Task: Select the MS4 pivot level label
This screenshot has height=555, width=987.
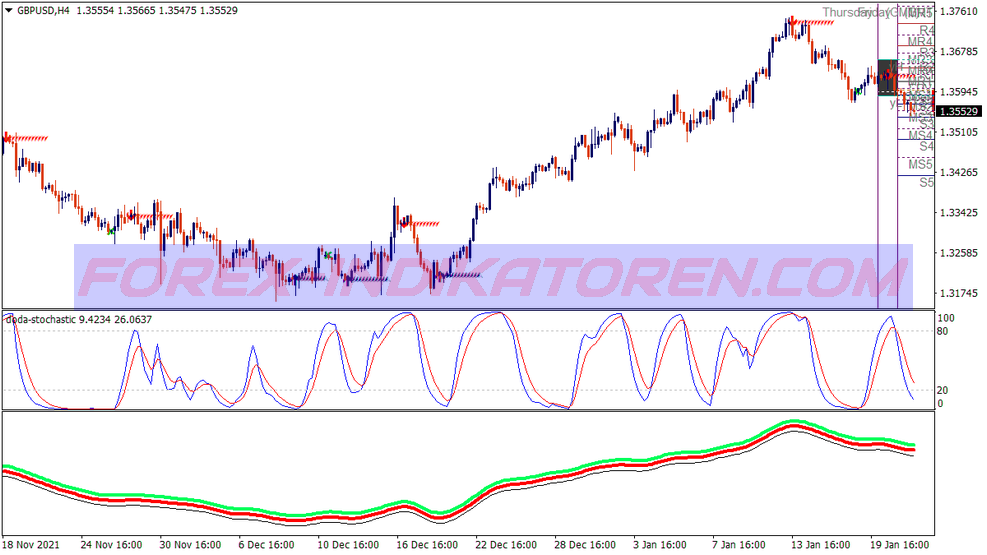Action: (x=920, y=135)
